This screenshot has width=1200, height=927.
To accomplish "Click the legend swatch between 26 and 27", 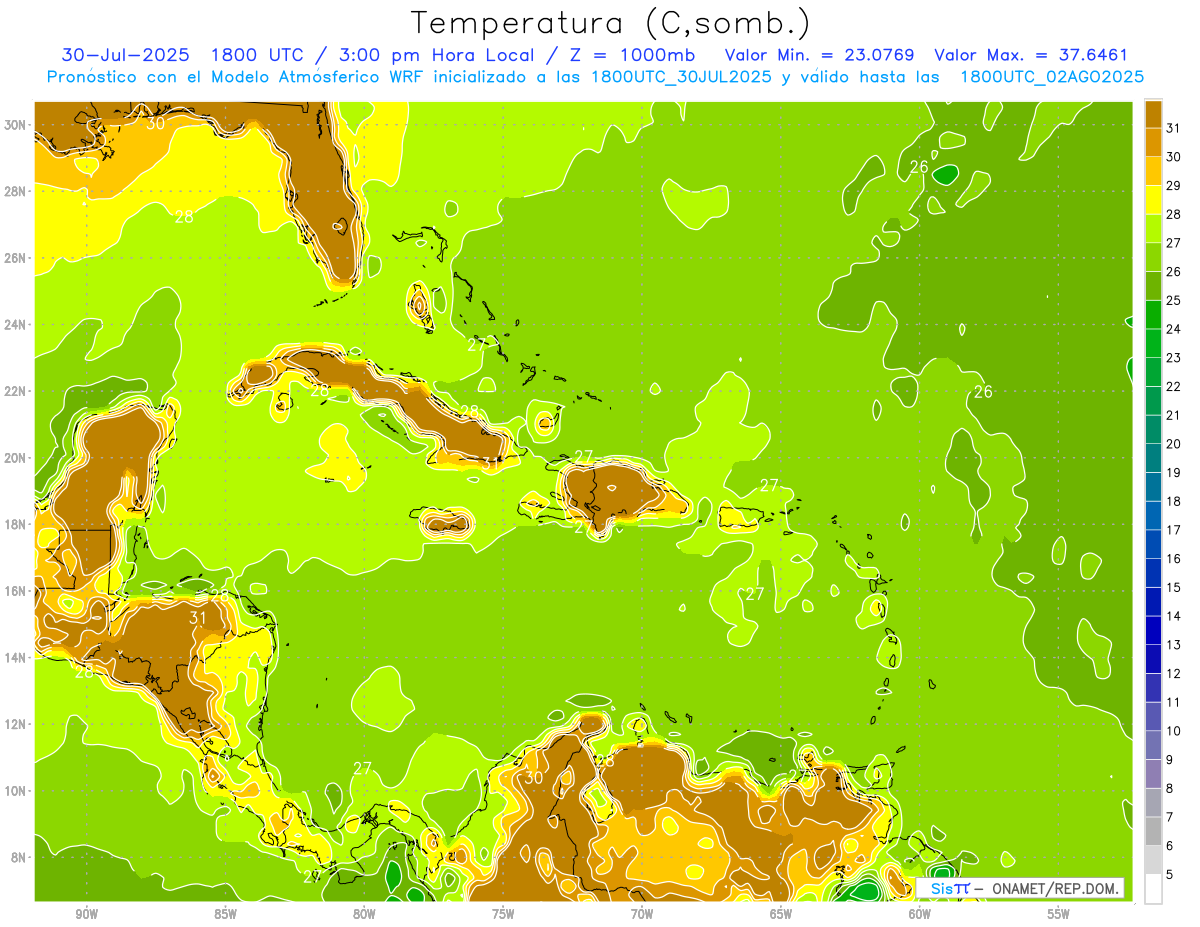I will point(1153,258).
